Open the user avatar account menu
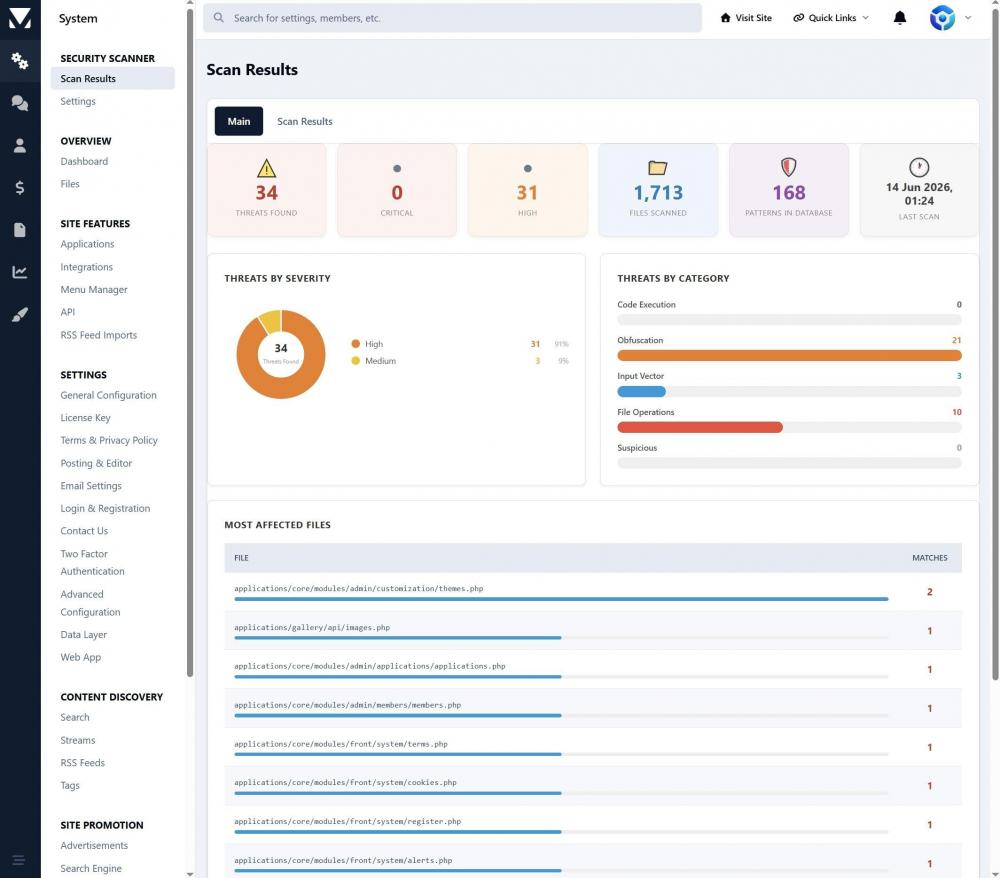1000x878 pixels. pos(942,18)
